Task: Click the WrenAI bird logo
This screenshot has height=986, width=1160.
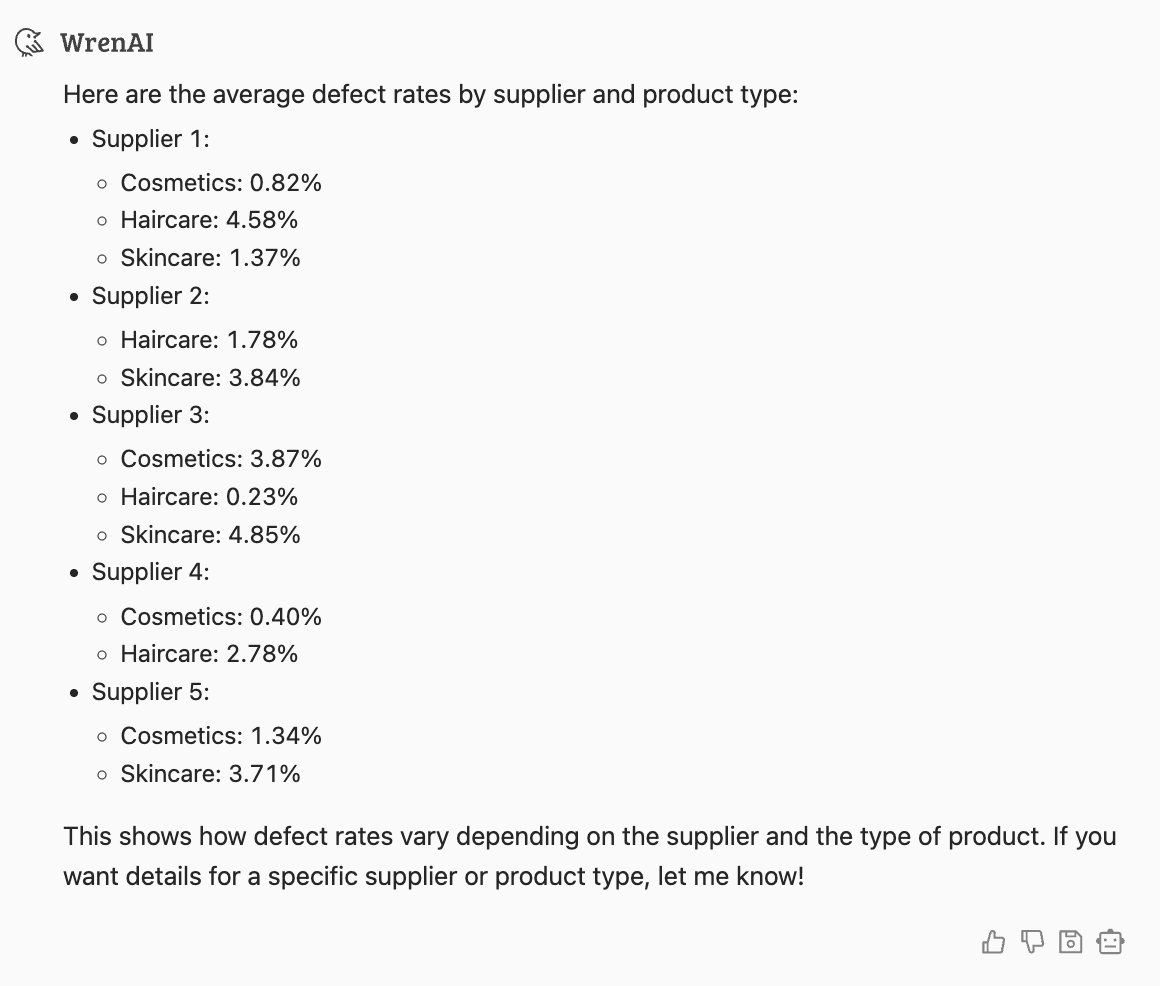Action: [x=31, y=42]
